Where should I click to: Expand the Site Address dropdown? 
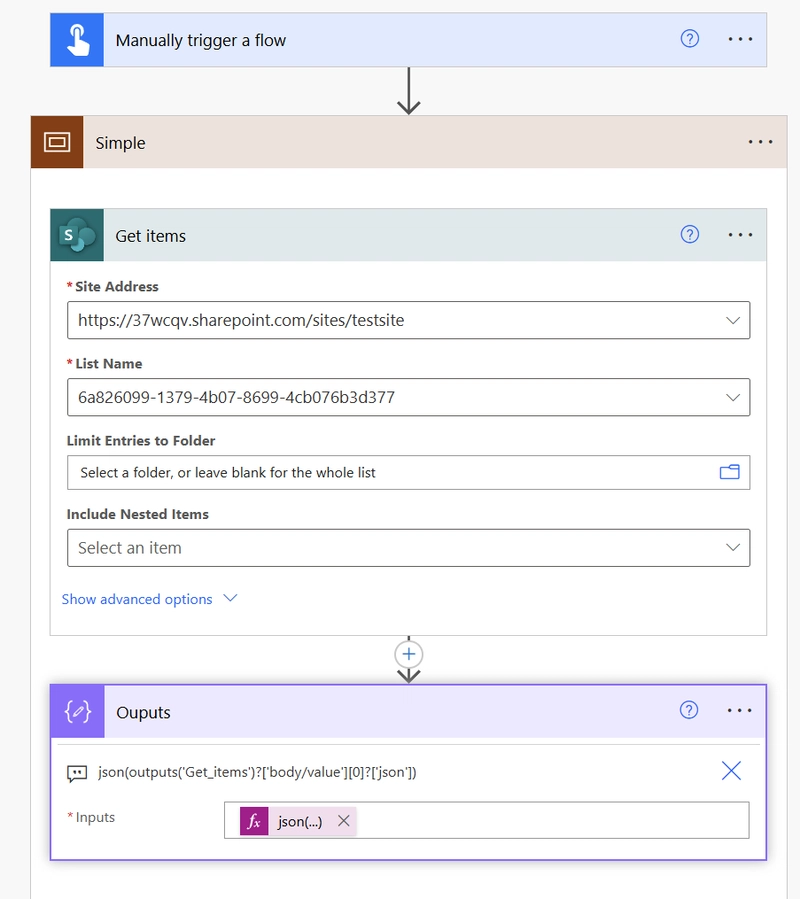click(732, 320)
